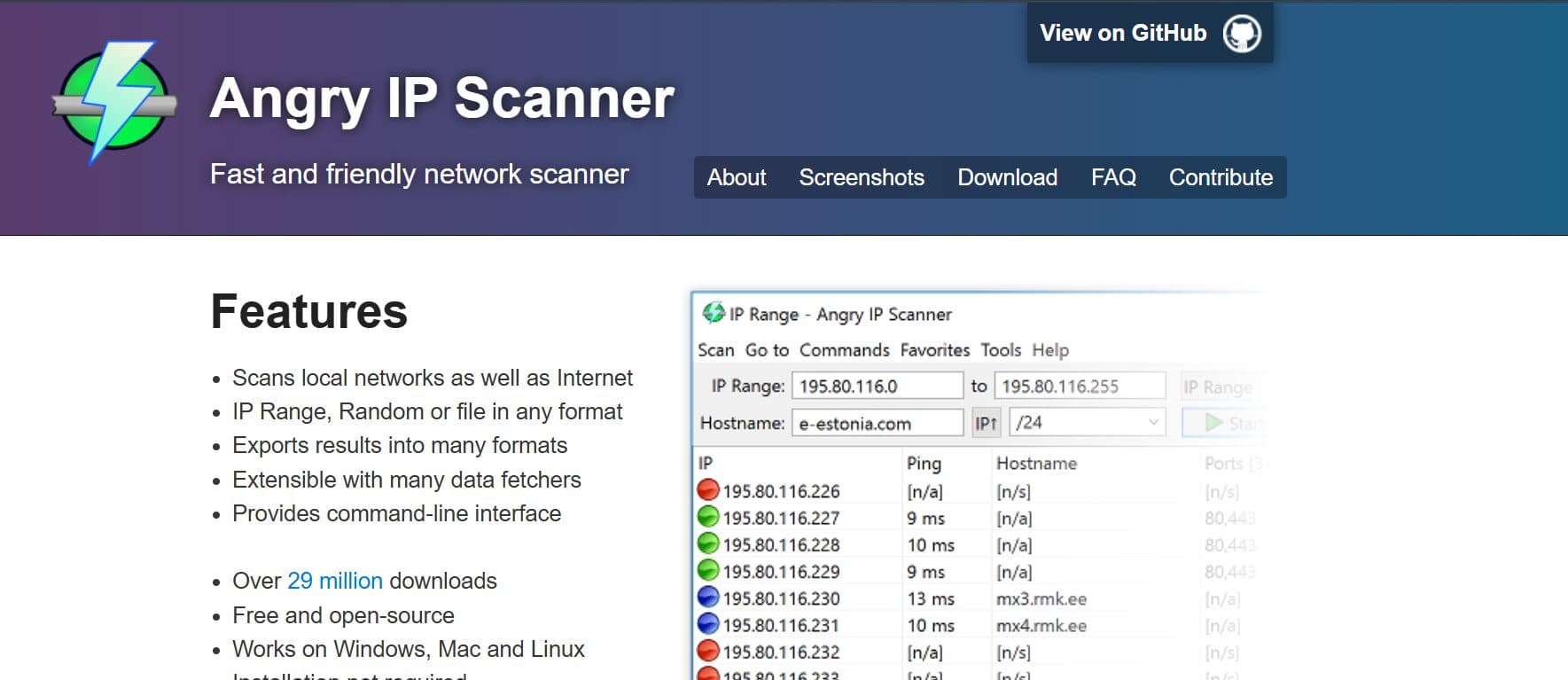This screenshot has width=1568, height=680.
Task: Click 'IP Range, Random or file' bullet
Action: 427,411
